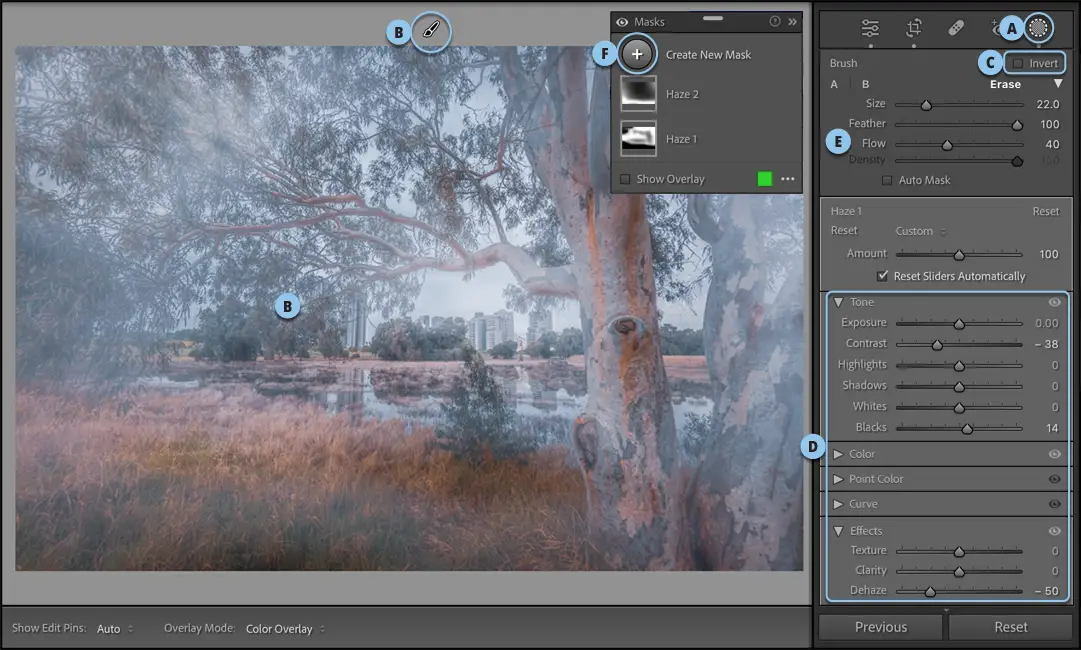Screen dimensions: 1081x650
Task: Click the Contrast value -38
Action: (x=1047, y=344)
